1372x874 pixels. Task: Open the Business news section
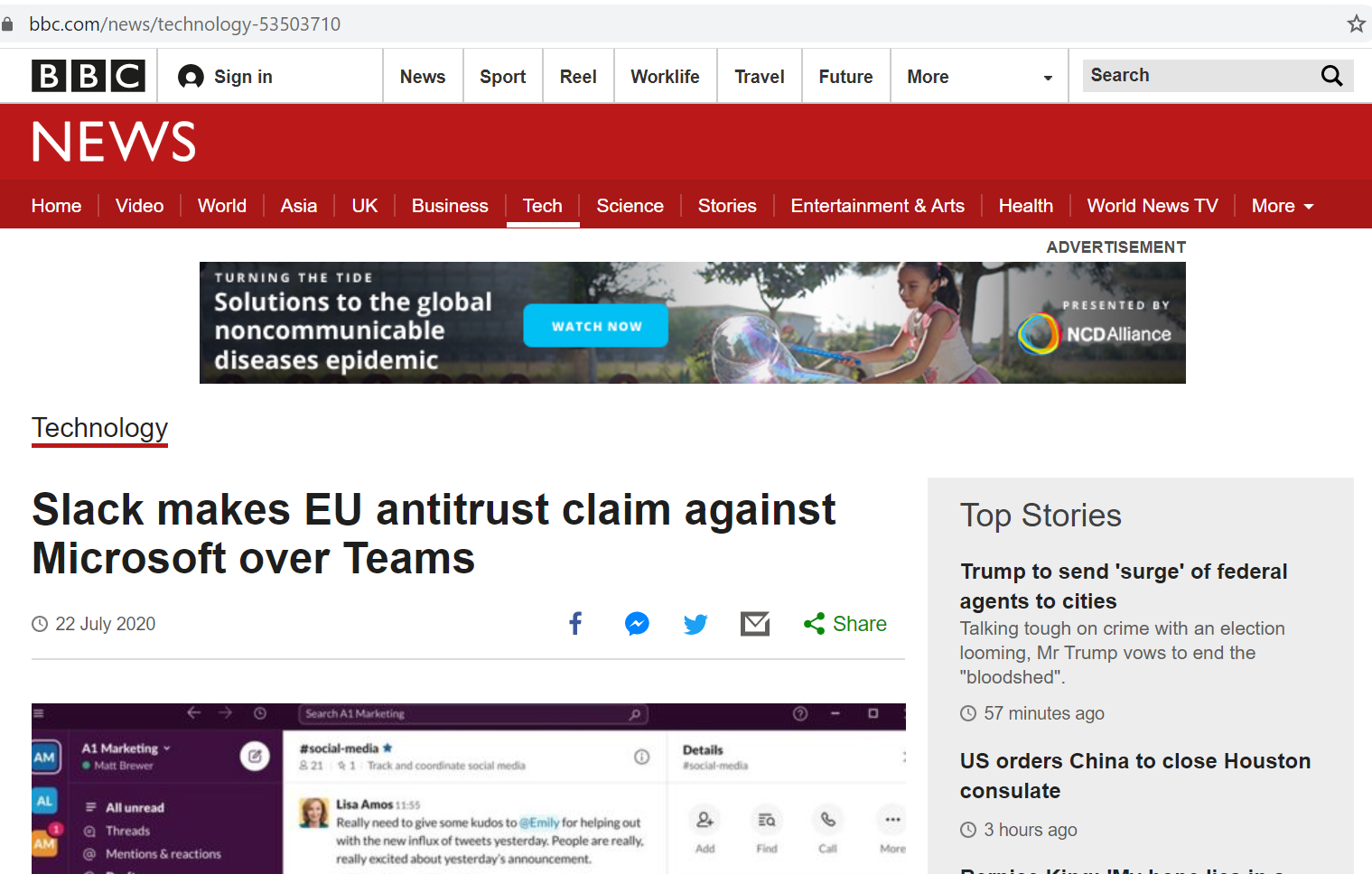tap(450, 206)
